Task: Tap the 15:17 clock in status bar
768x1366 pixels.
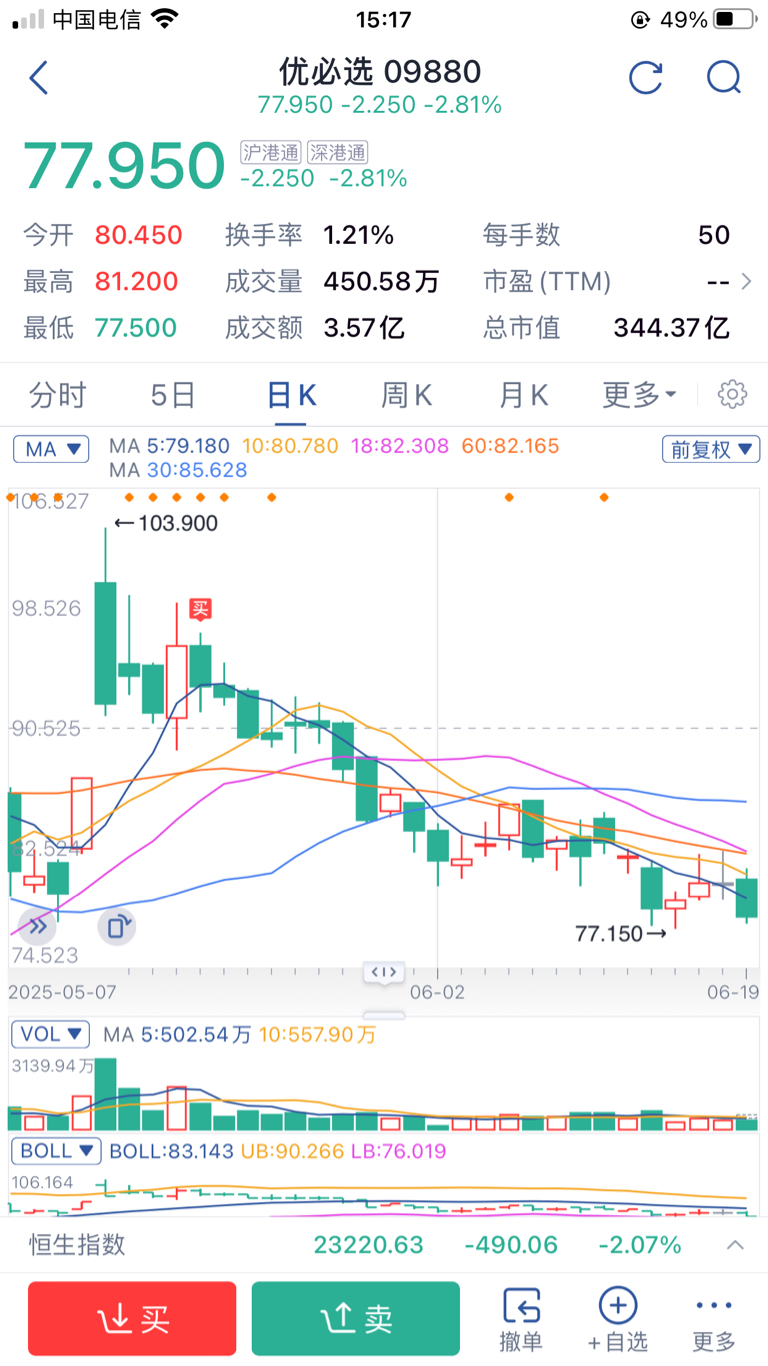Action: point(383,19)
